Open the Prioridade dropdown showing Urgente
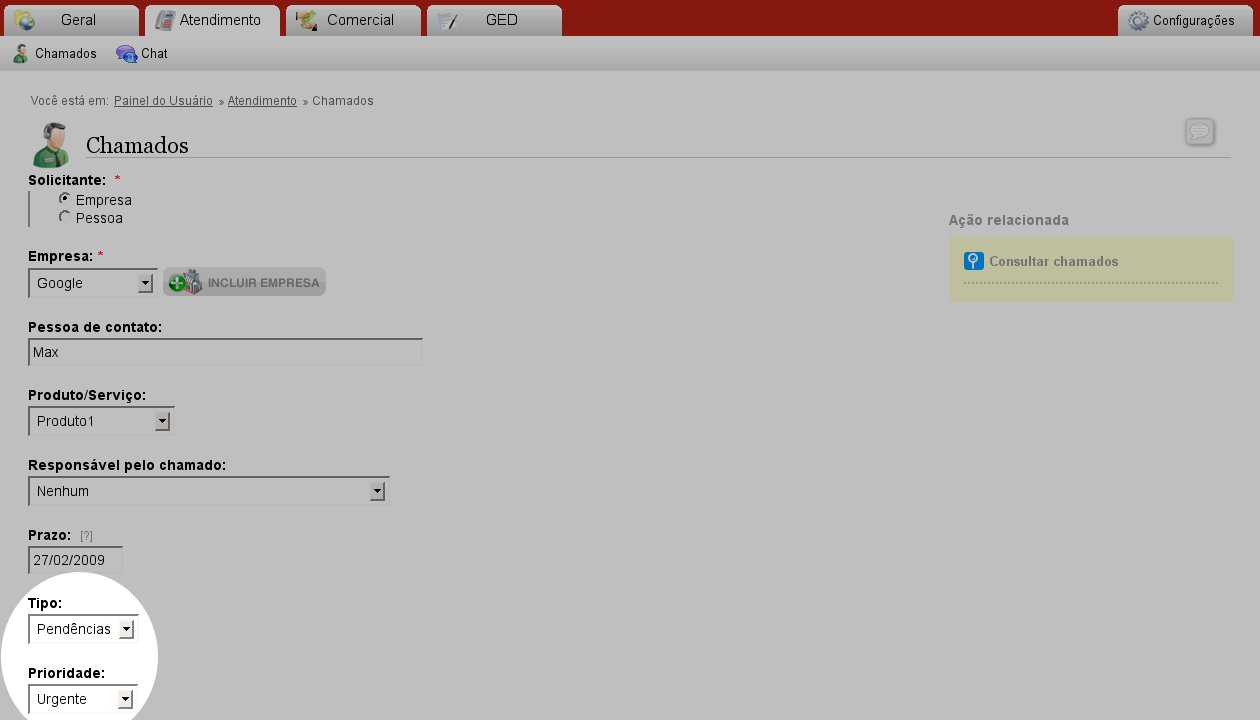The width and height of the screenshot is (1260, 720). (x=83, y=699)
